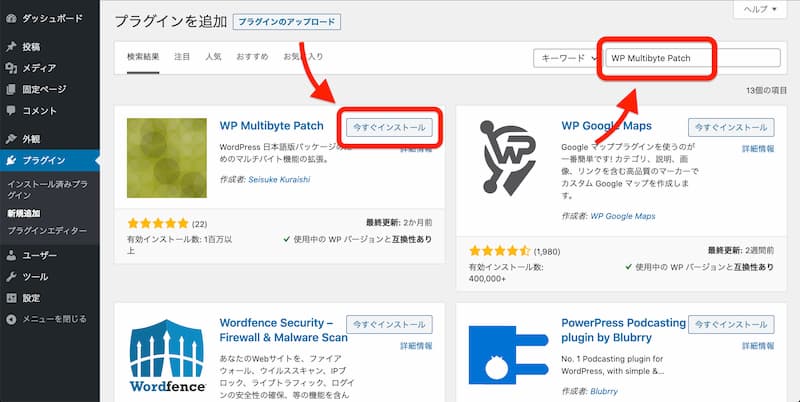
Task: Click the (22) ratings count text
Action: [x=199, y=224]
